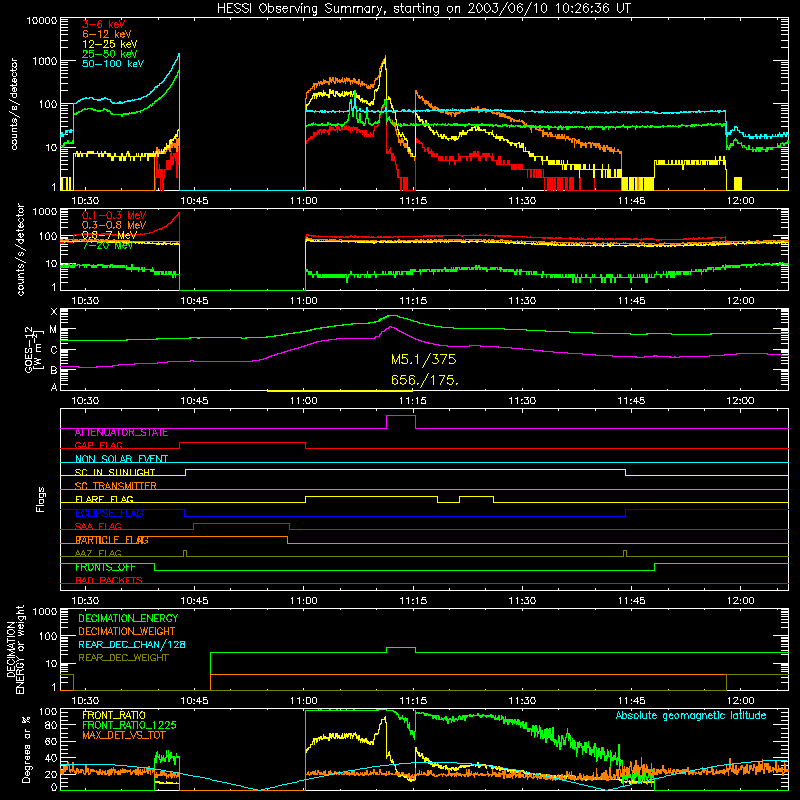Select the FRONTS_OFF flag label

click(105, 567)
